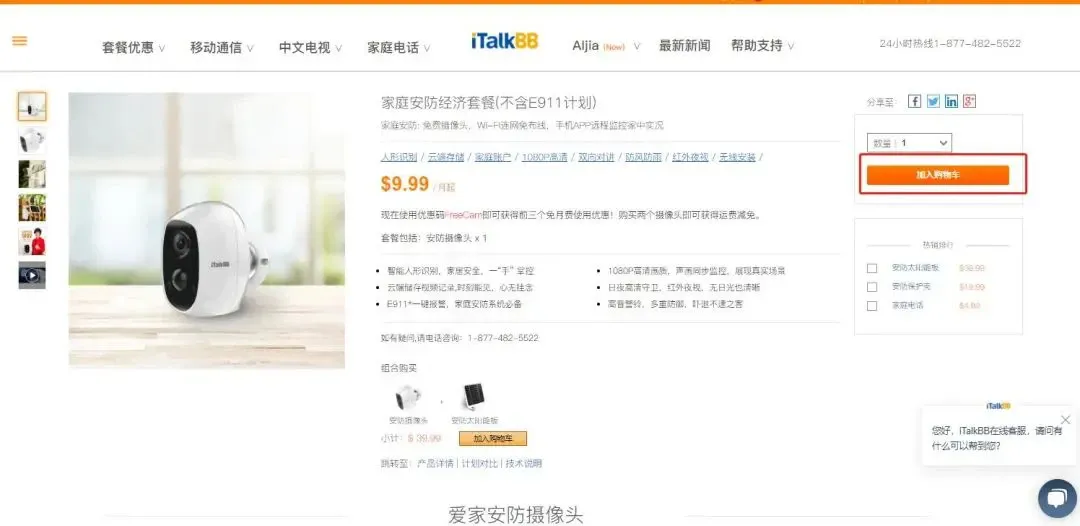
Task: Expand the 帮助支持 menu
Action: click(762, 46)
